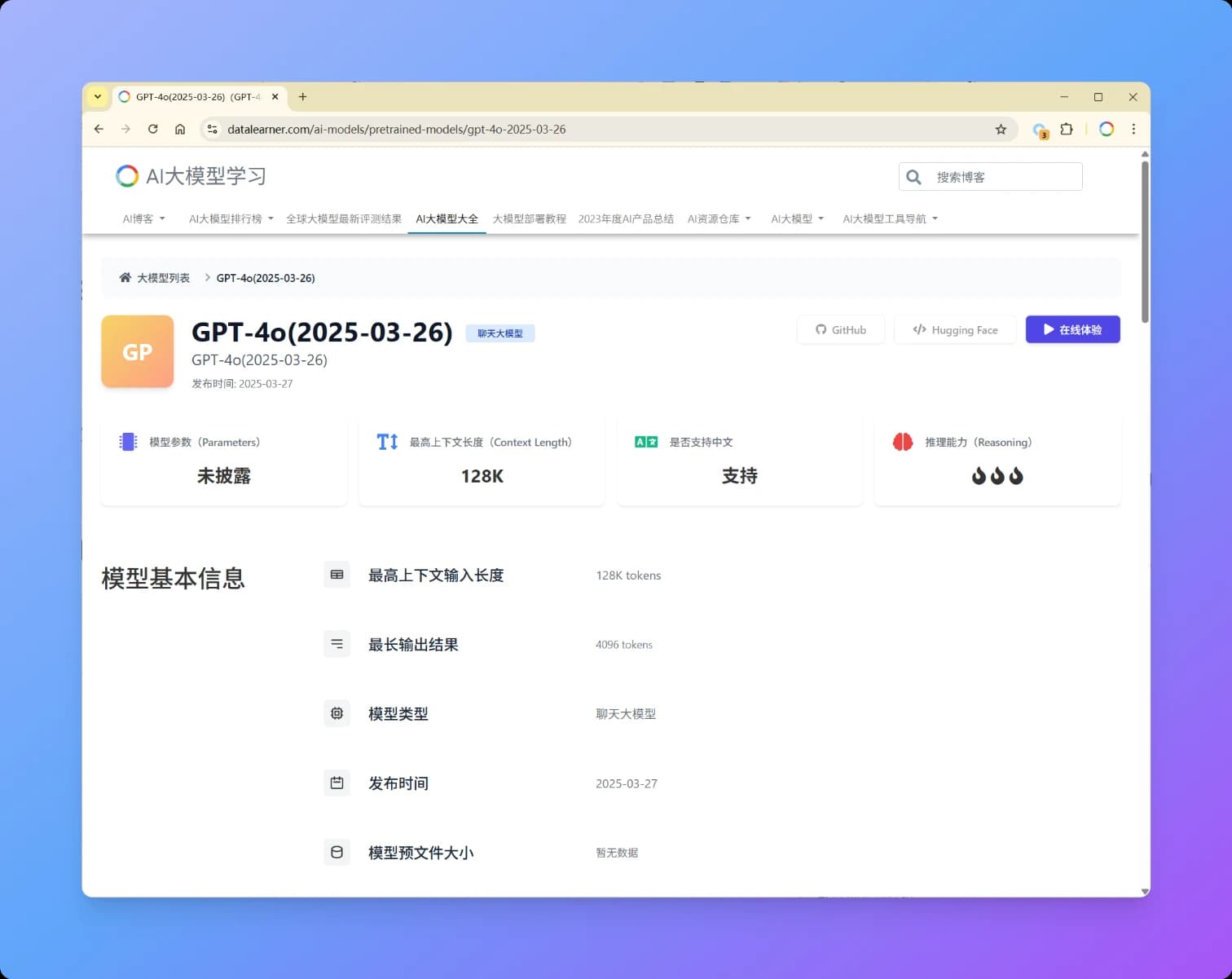Click the home icon in the breadcrumb
Image resolution: width=1232 pixels, height=979 pixels.
[126, 277]
